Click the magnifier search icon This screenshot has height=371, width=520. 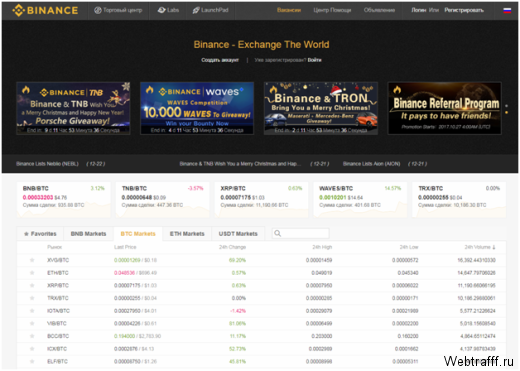coord(277,234)
